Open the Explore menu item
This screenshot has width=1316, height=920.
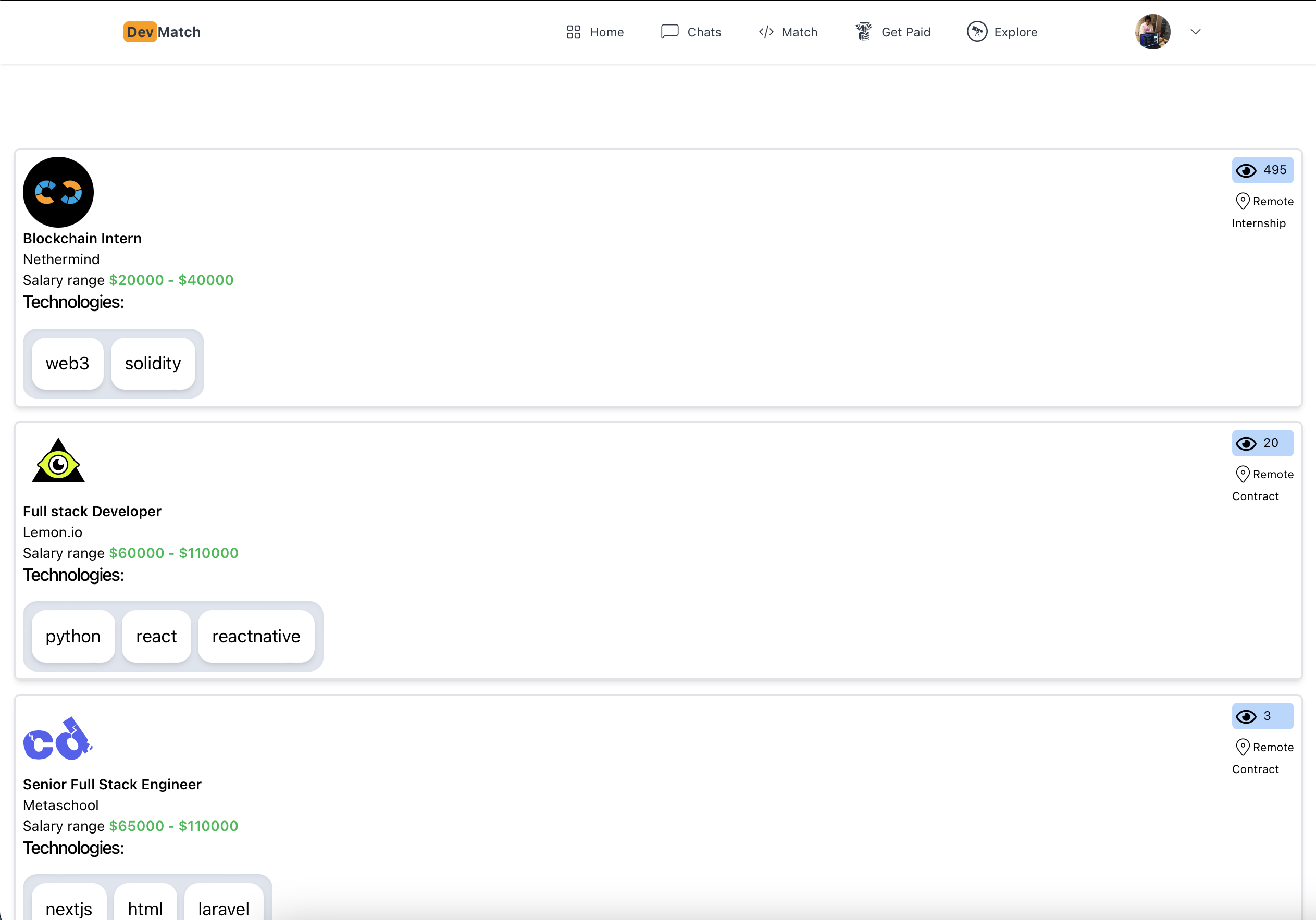(1015, 32)
